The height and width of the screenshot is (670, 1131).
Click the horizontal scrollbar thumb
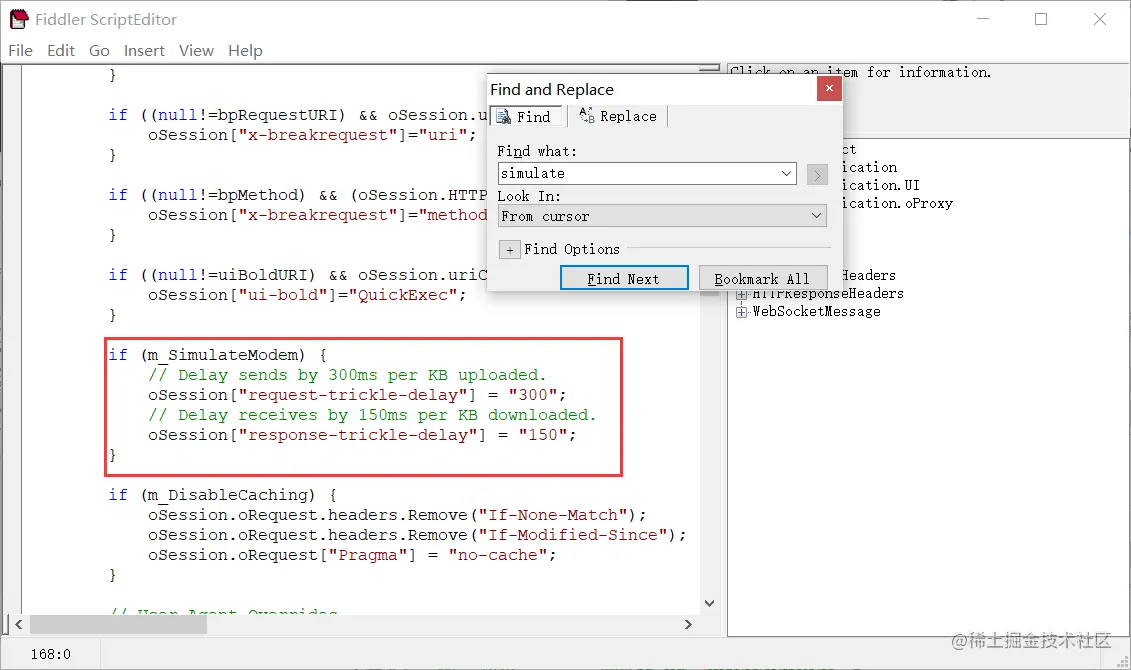tap(118, 625)
